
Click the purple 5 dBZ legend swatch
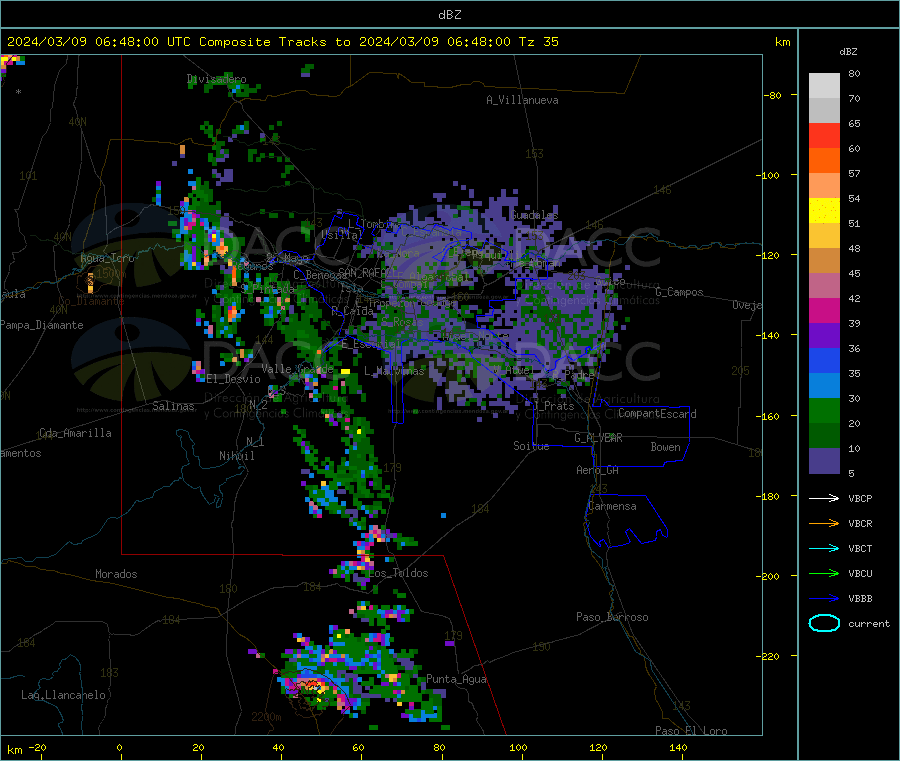(824, 461)
